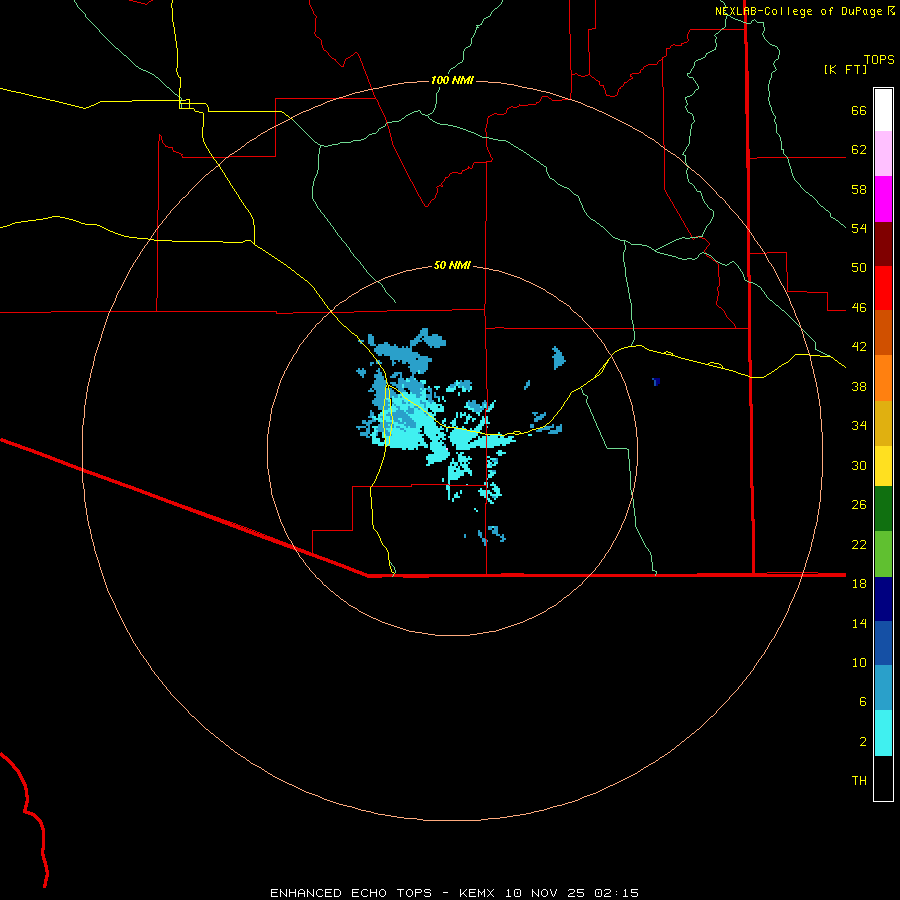Click the bright red legend swatch

point(883,288)
